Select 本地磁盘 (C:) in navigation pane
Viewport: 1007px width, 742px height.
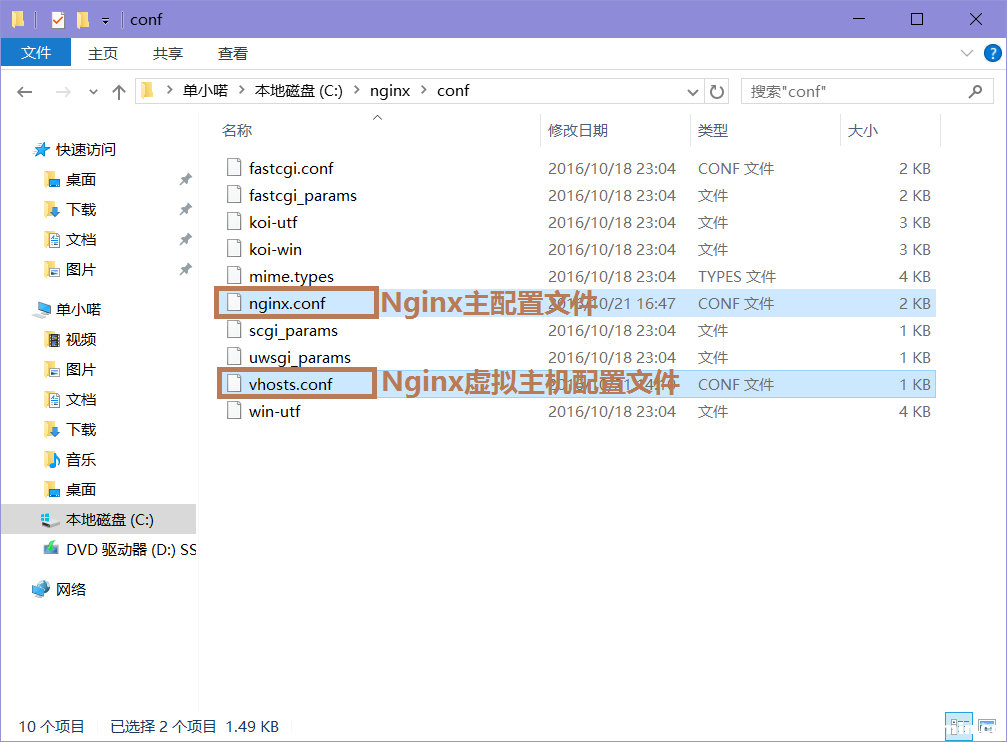point(98,520)
